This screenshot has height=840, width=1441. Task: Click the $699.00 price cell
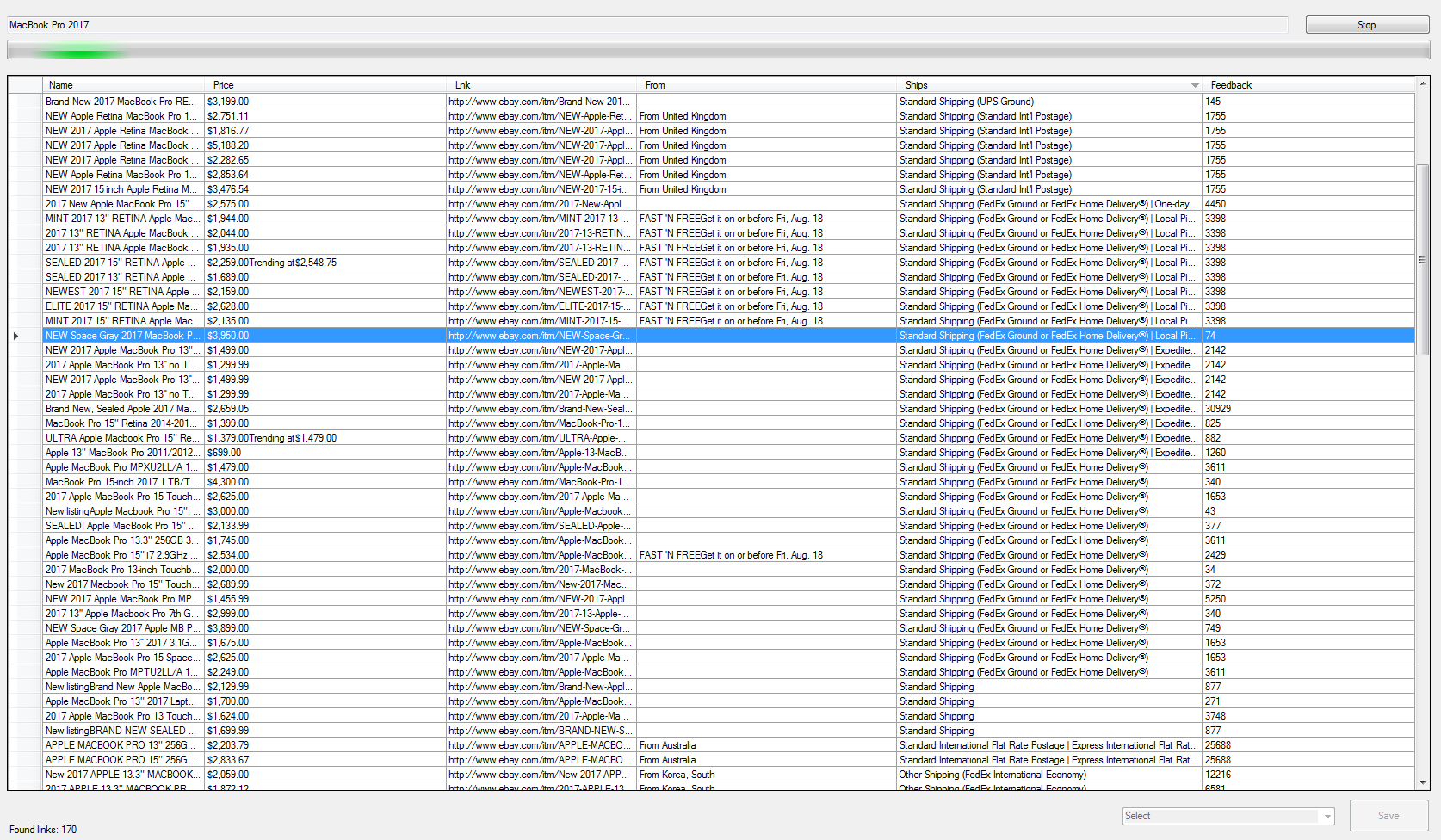(x=325, y=453)
